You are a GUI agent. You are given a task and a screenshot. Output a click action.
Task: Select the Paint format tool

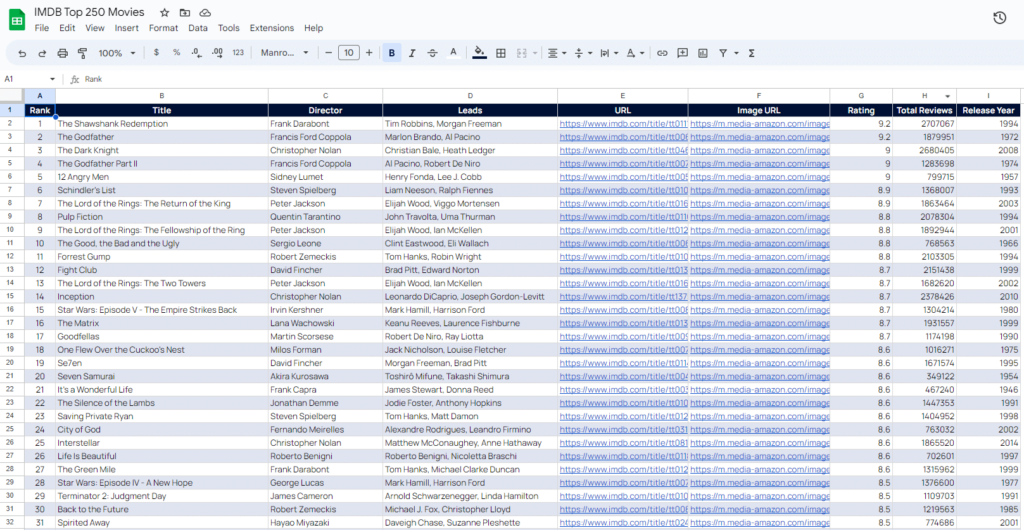point(82,53)
